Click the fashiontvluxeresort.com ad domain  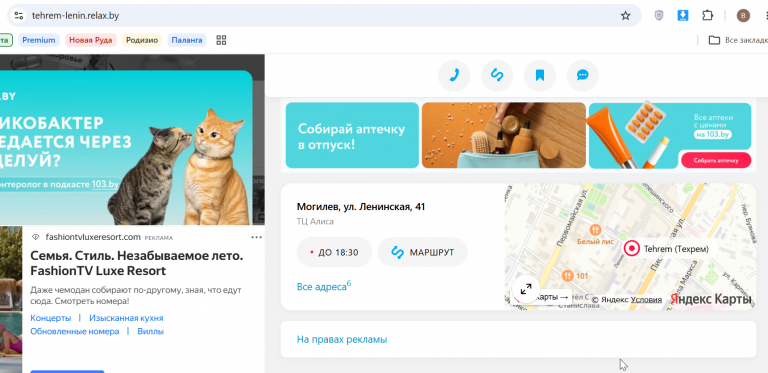(x=93, y=237)
